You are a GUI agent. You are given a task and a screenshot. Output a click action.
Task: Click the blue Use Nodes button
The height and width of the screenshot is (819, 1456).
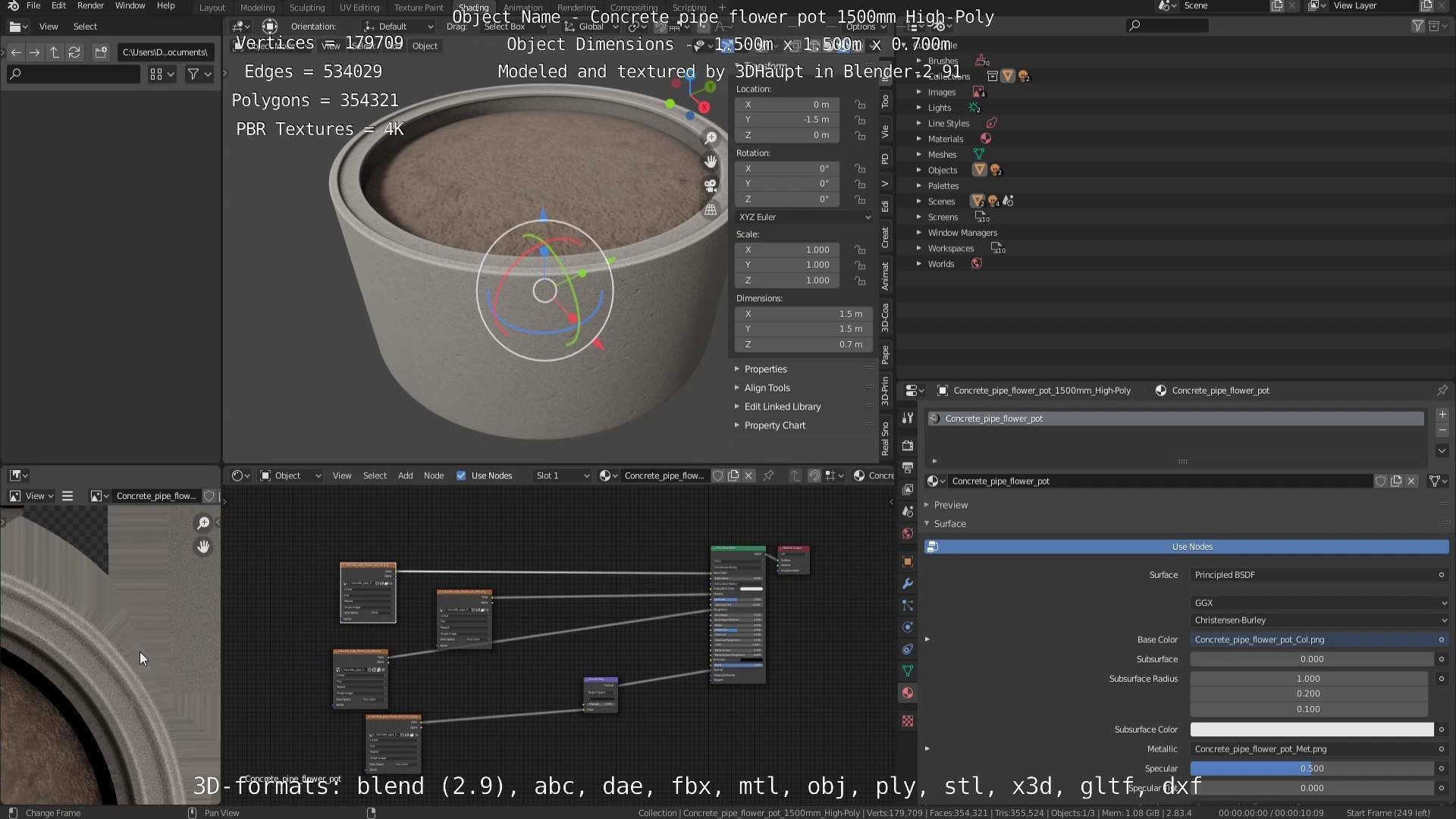pos(1187,547)
